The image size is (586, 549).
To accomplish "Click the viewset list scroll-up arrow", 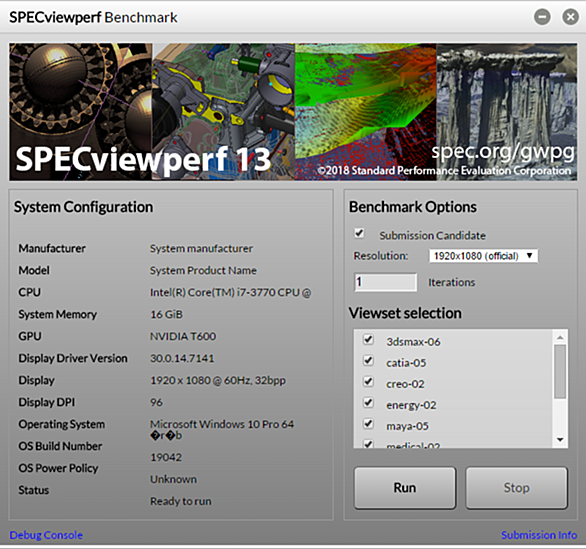I will (x=560, y=337).
